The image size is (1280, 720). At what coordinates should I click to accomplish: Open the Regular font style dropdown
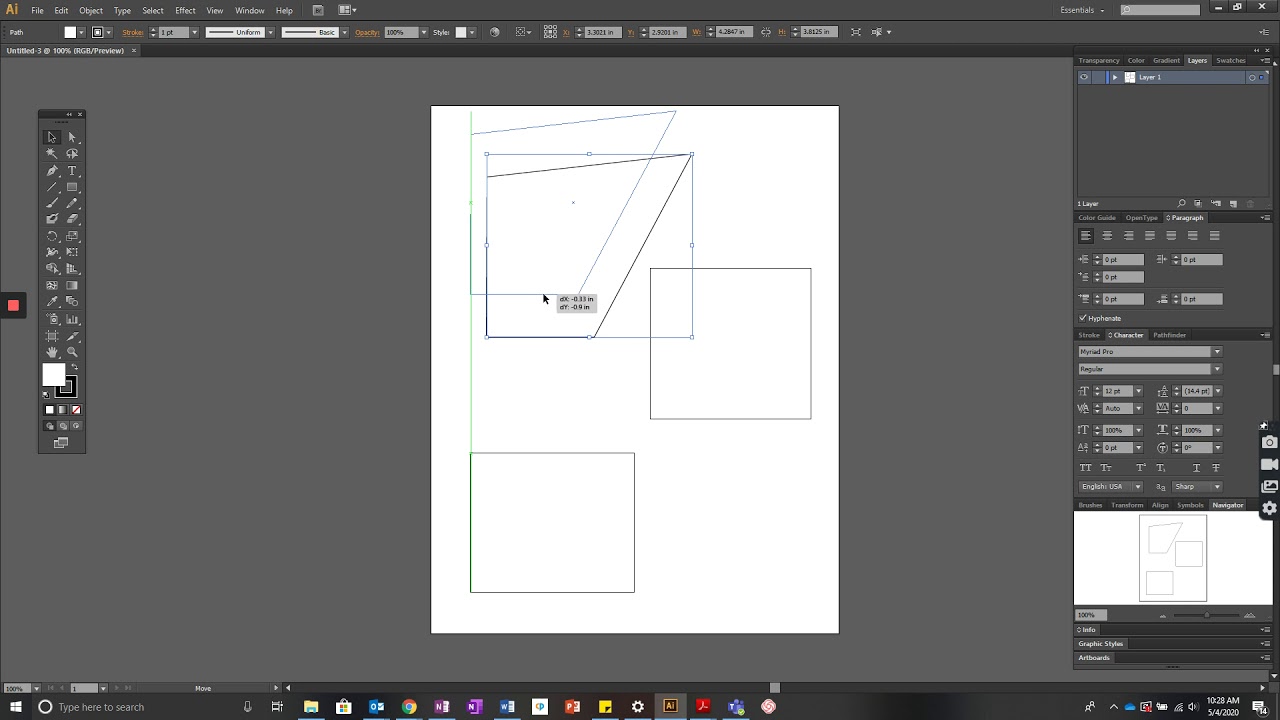(x=1217, y=369)
